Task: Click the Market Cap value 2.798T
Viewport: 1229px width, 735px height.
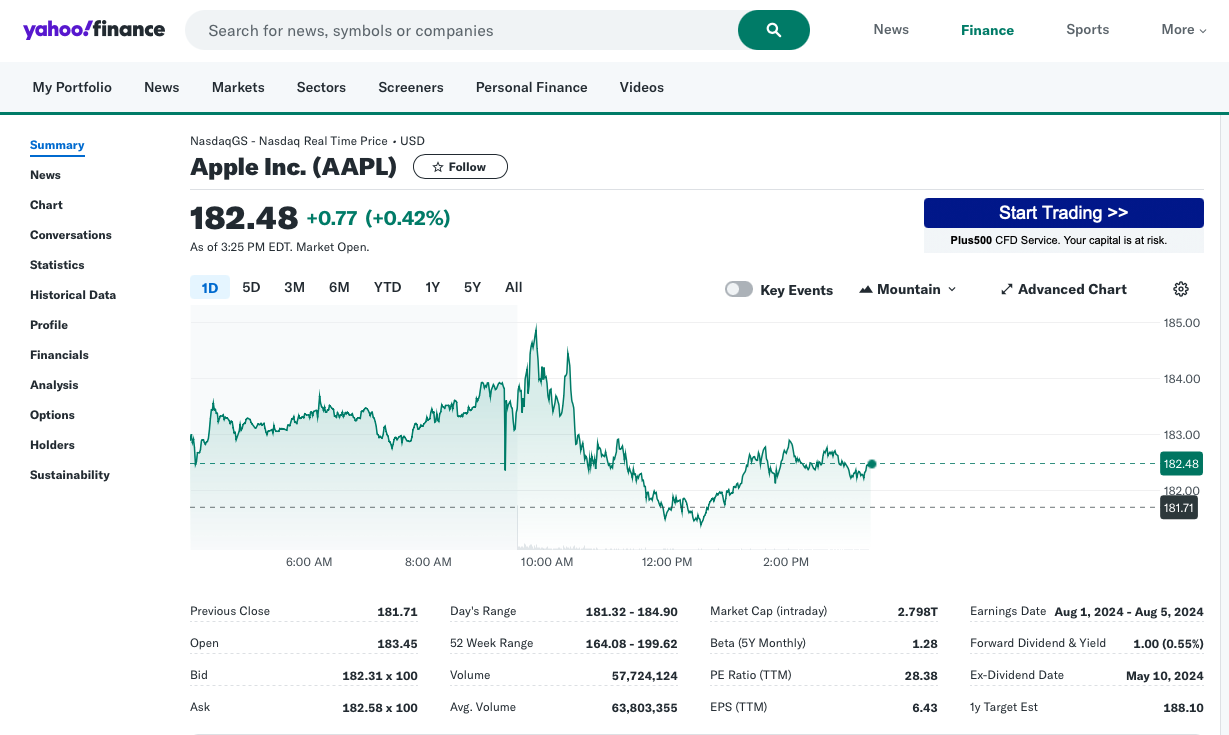Action: [x=918, y=612]
